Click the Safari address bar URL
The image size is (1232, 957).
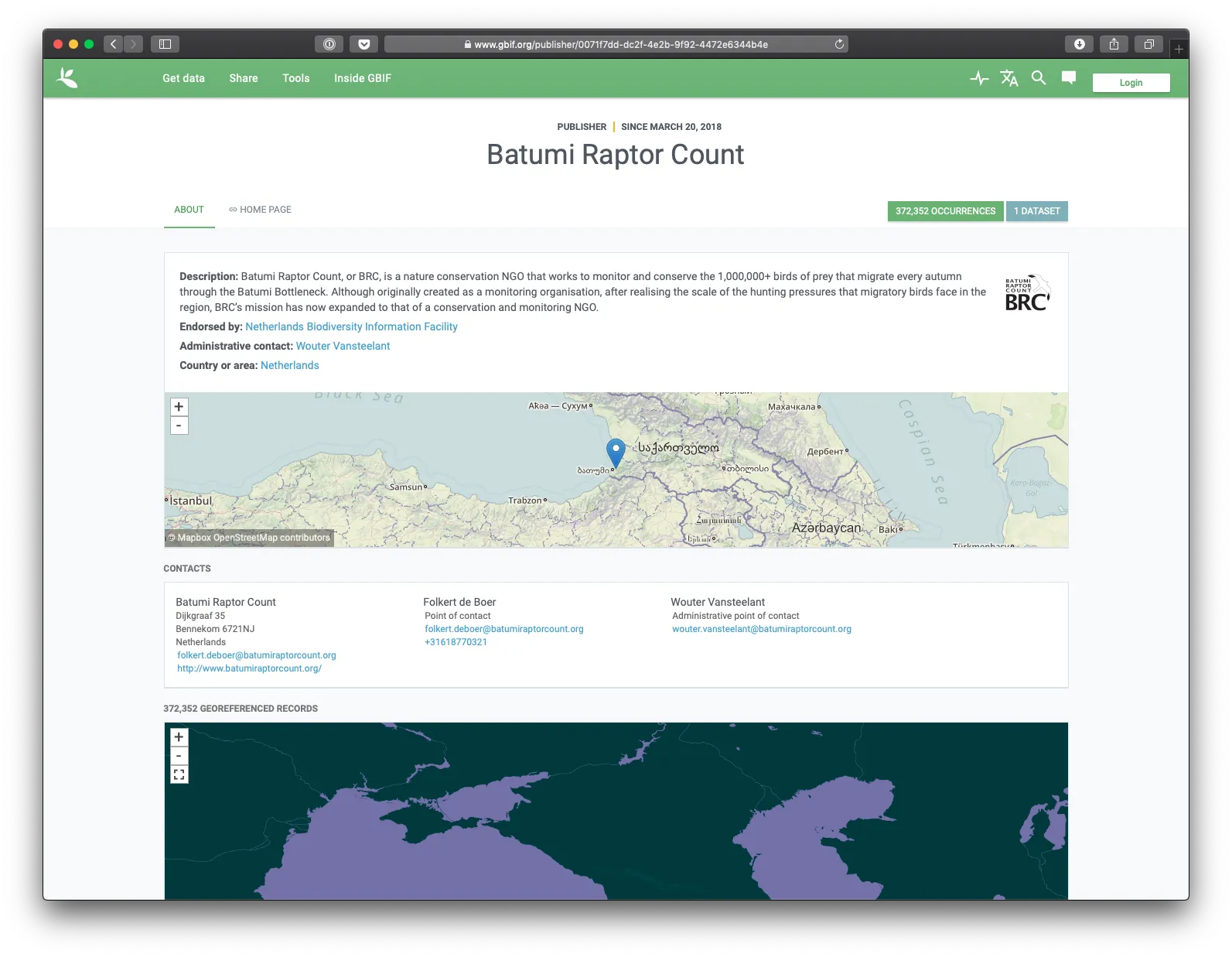click(616, 44)
